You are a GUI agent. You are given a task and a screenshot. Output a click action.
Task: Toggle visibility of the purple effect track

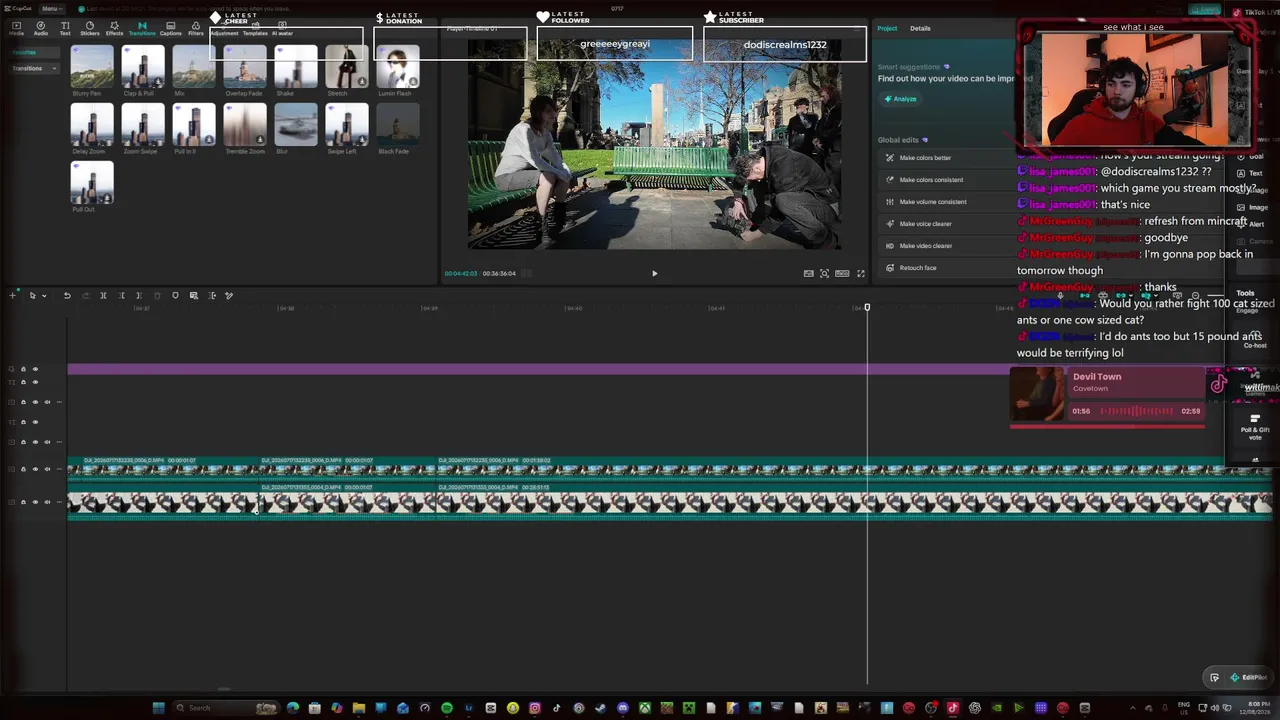pos(35,369)
